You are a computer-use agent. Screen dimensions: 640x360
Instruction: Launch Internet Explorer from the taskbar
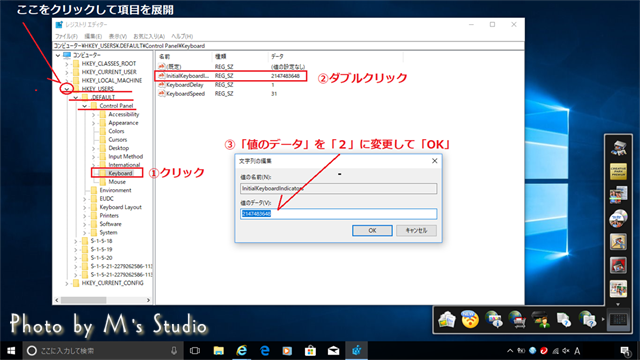point(242,351)
